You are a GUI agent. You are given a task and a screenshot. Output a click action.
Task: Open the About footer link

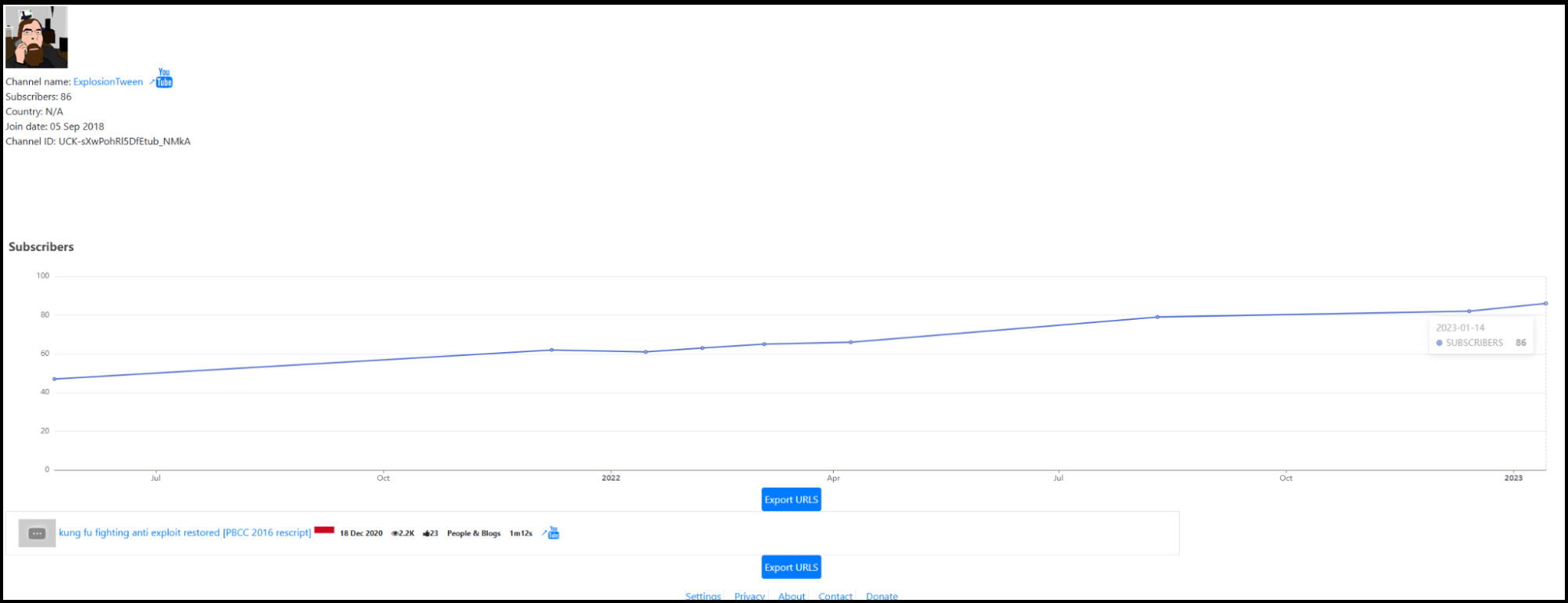791,597
